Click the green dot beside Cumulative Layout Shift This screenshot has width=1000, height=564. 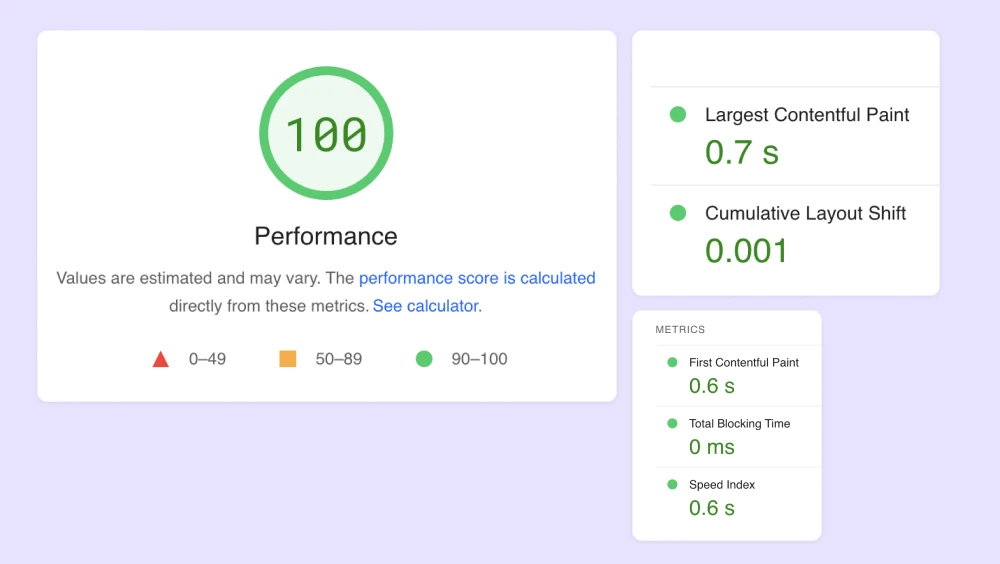(x=678, y=213)
